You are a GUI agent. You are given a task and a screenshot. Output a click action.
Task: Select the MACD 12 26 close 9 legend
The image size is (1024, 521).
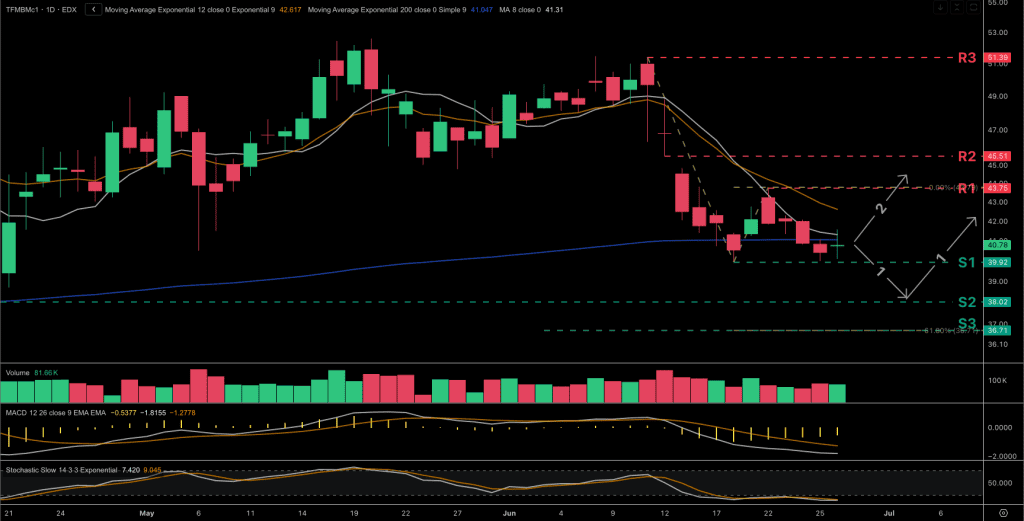(56, 413)
